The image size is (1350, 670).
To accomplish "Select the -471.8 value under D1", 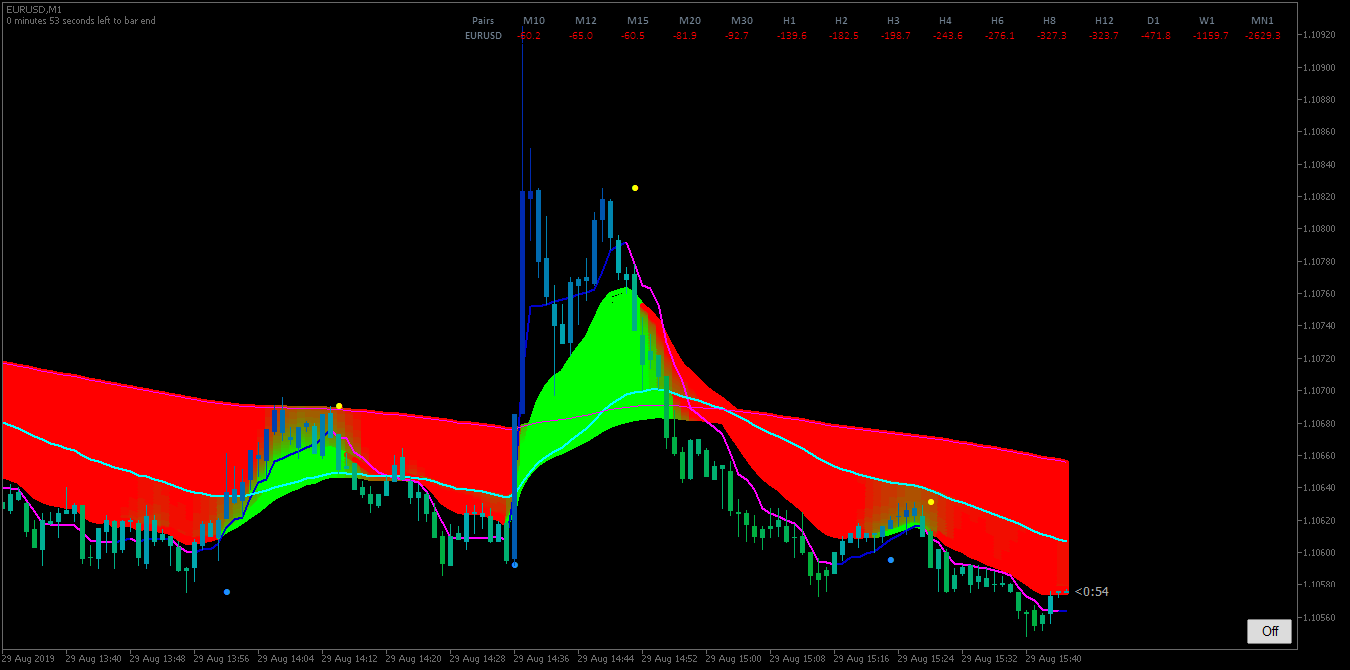I will (1156, 36).
